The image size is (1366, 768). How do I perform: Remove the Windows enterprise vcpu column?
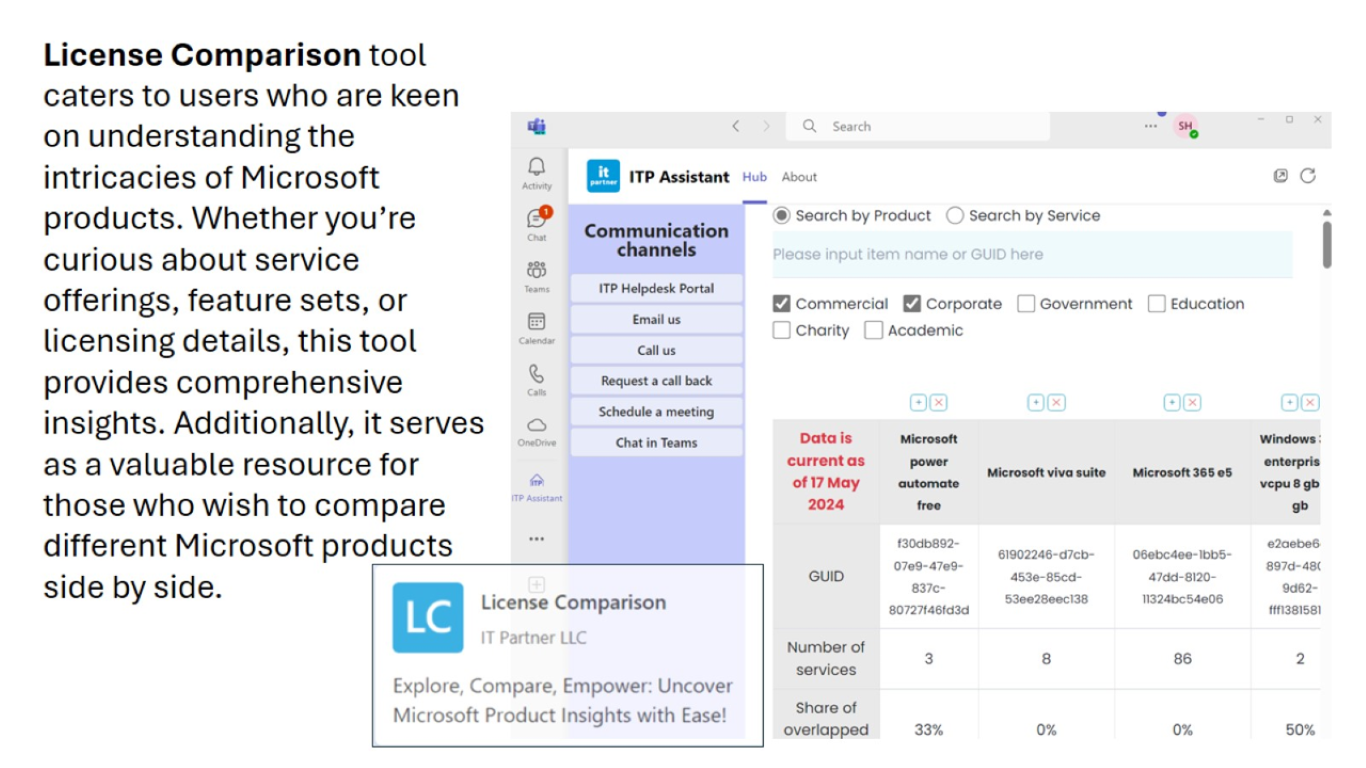pos(1310,402)
